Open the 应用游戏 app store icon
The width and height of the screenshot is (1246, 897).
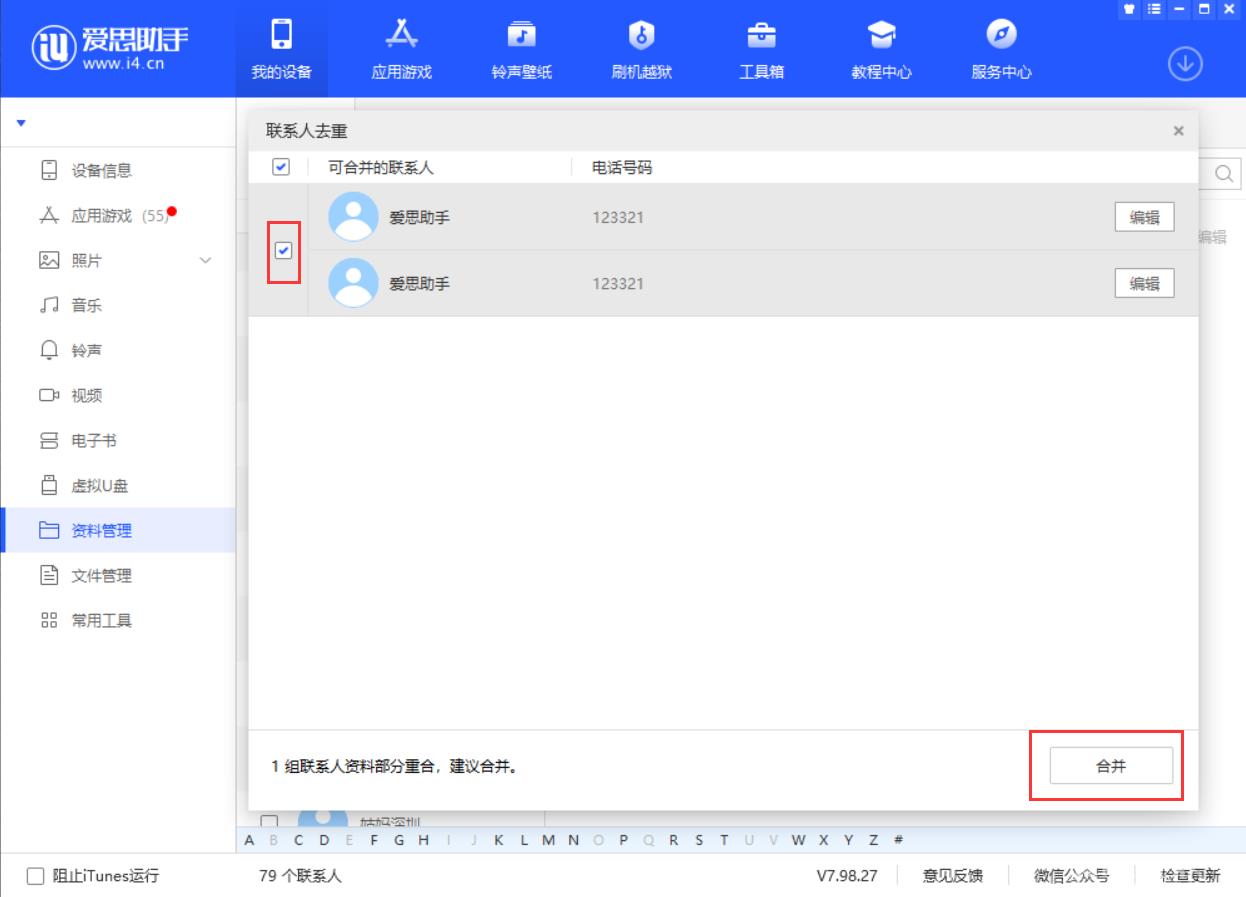[x=401, y=37]
